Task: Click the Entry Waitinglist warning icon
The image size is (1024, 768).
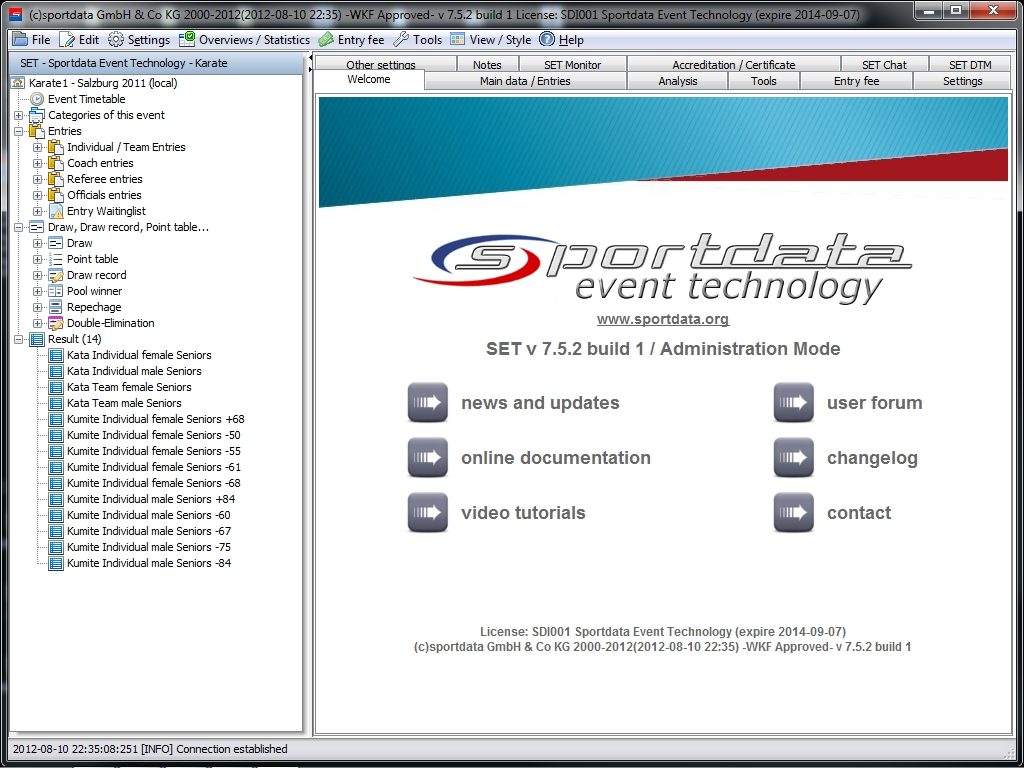Action: point(56,212)
